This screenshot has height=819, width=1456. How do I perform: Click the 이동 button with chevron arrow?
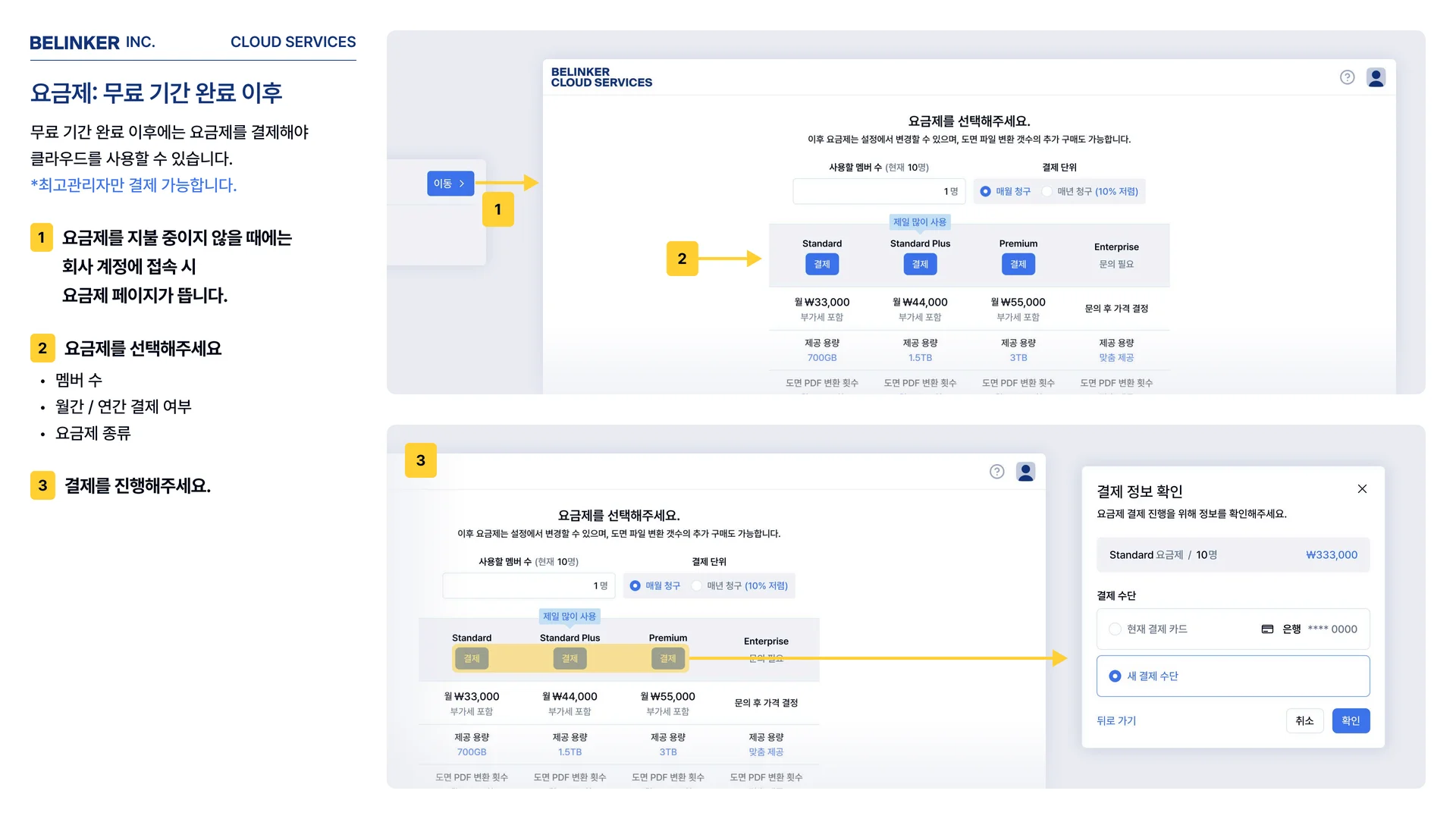click(x=450, y=184)
